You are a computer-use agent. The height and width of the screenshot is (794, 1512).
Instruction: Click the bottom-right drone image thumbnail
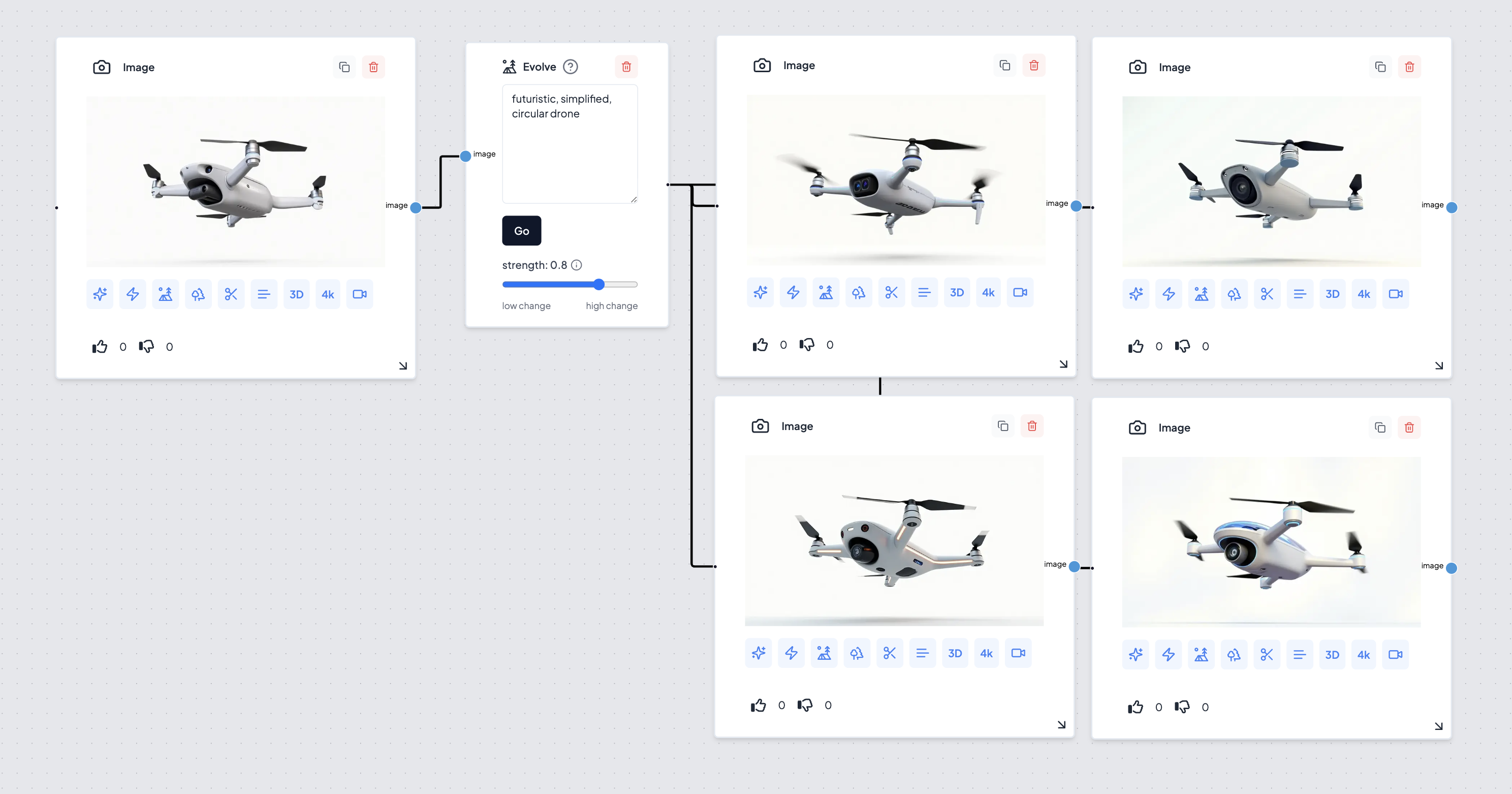1271,541
